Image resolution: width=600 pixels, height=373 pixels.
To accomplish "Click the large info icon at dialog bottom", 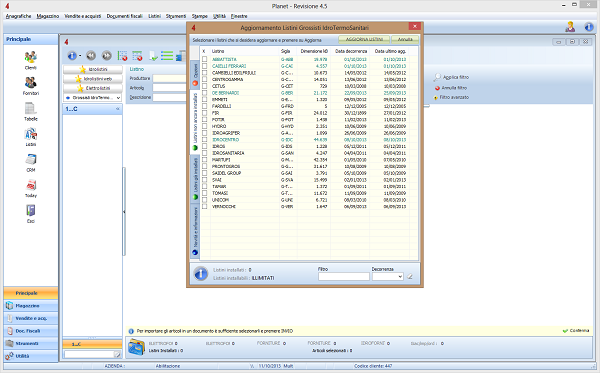I will pos(201,274).
